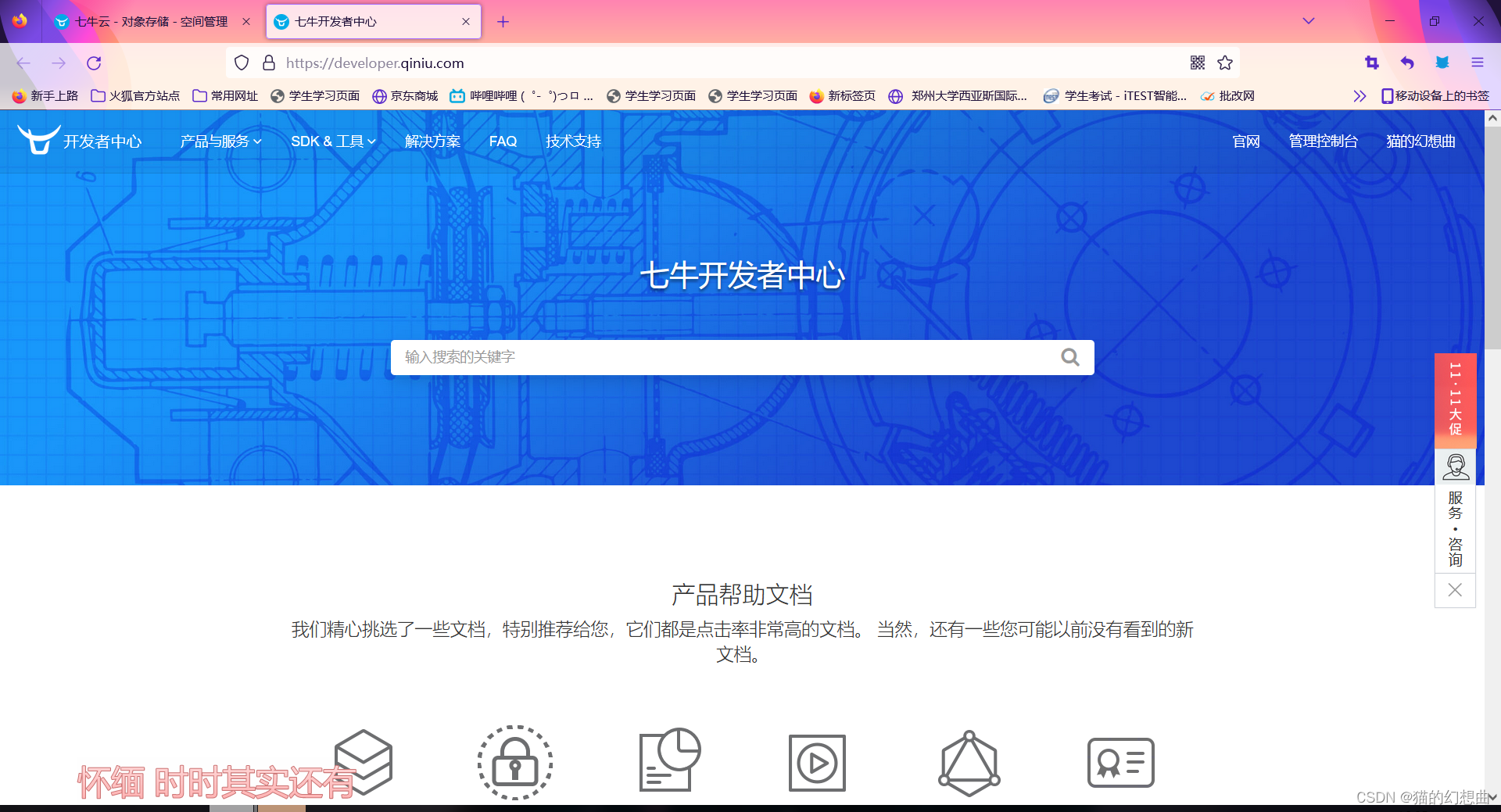Close the 七牛开发者中心 tab
The width and height of the screenshot is (1501, 812).
[466, 22]
